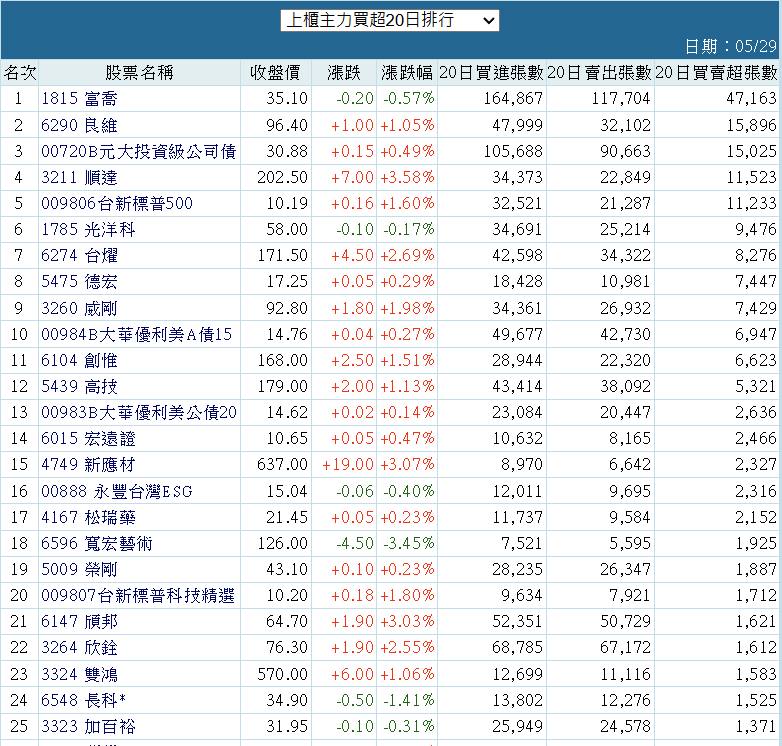This screenshot has width=782, height=746.
Task: Select buy volume 52,351 for 頎邦
Action: (x=517, y=621)
